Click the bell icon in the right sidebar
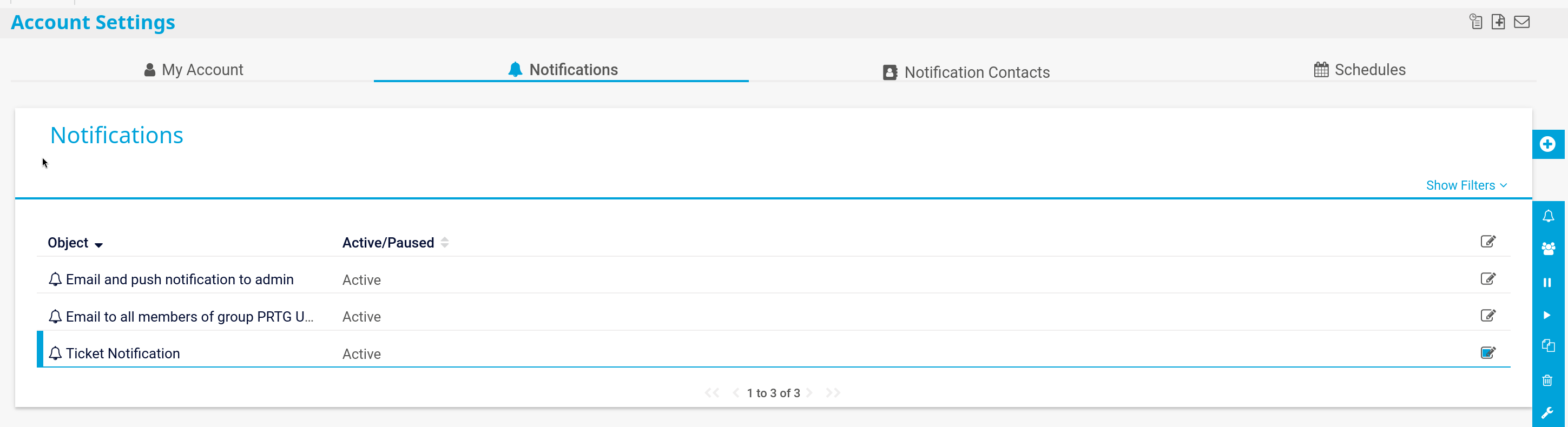The image size is (1568, 427). coord(1548,217)
